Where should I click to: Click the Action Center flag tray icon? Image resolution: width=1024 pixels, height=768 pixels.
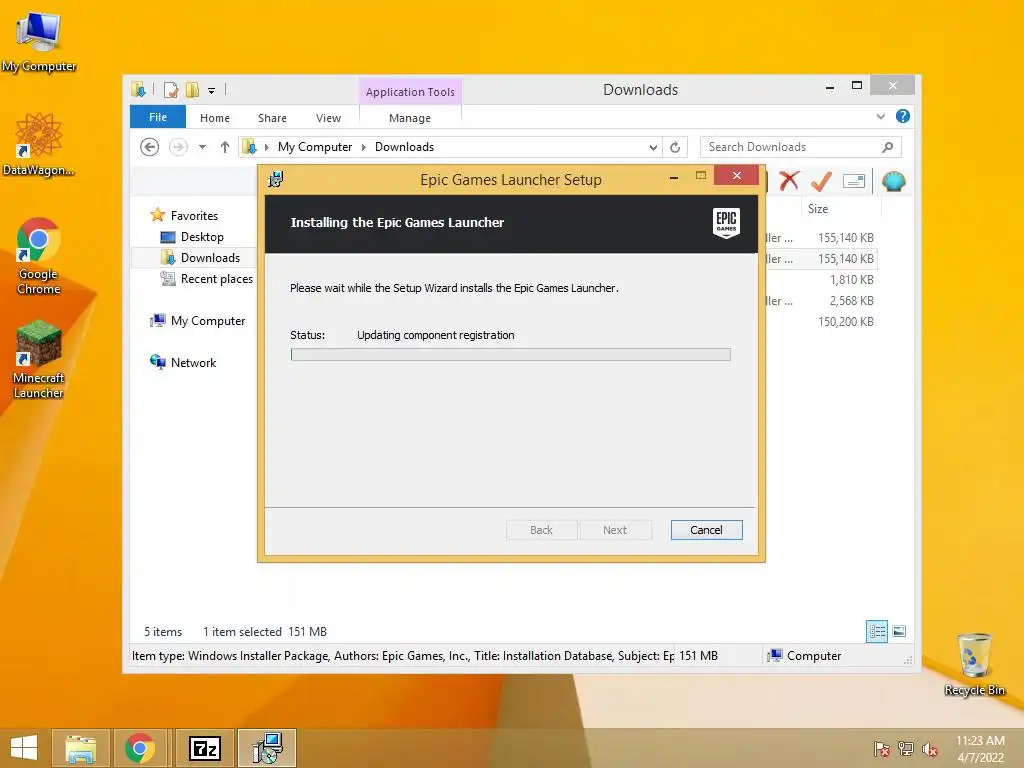(882, 749)
